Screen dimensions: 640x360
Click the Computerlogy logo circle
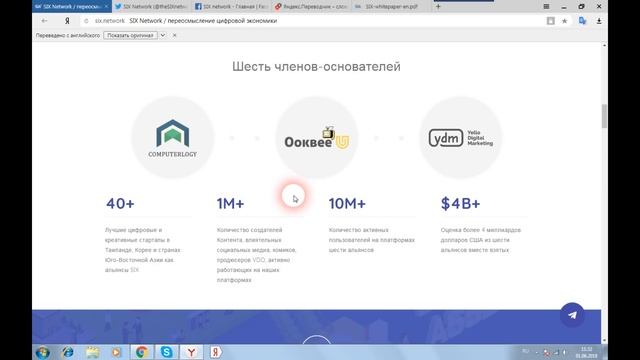point(172,138)
